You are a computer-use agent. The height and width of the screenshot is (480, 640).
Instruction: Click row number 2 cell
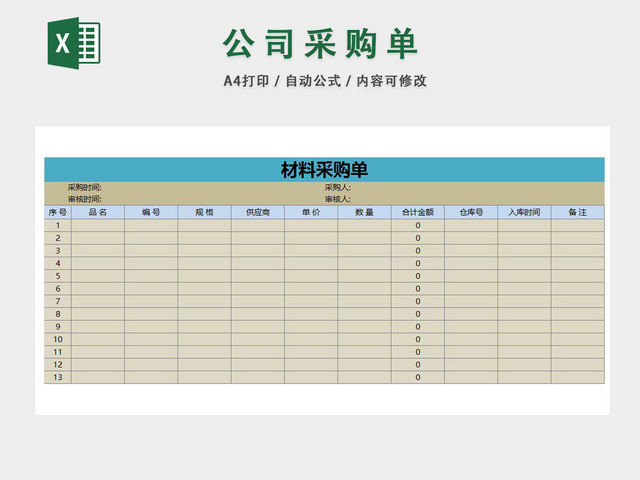tap(58, 238)
